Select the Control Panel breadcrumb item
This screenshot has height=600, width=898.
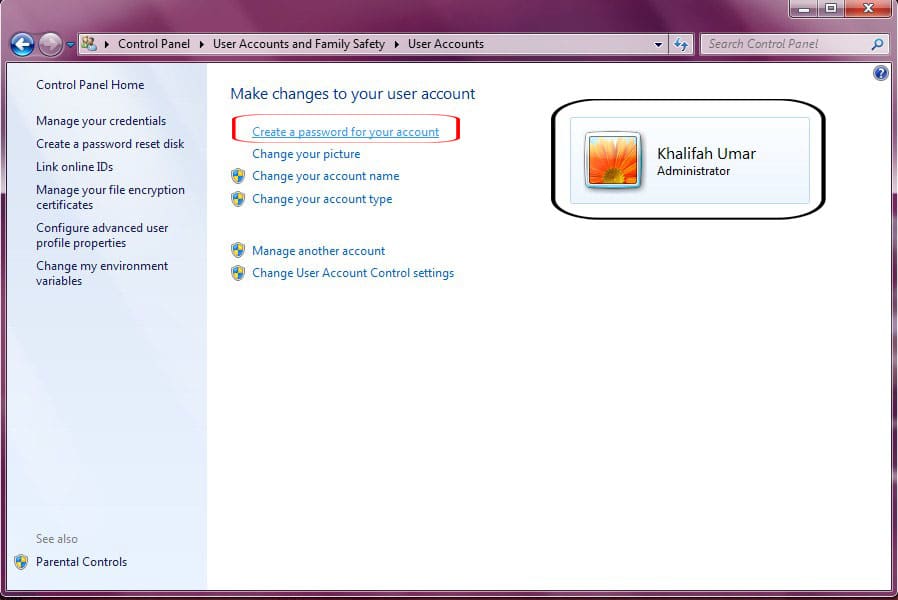click(155, 44)
